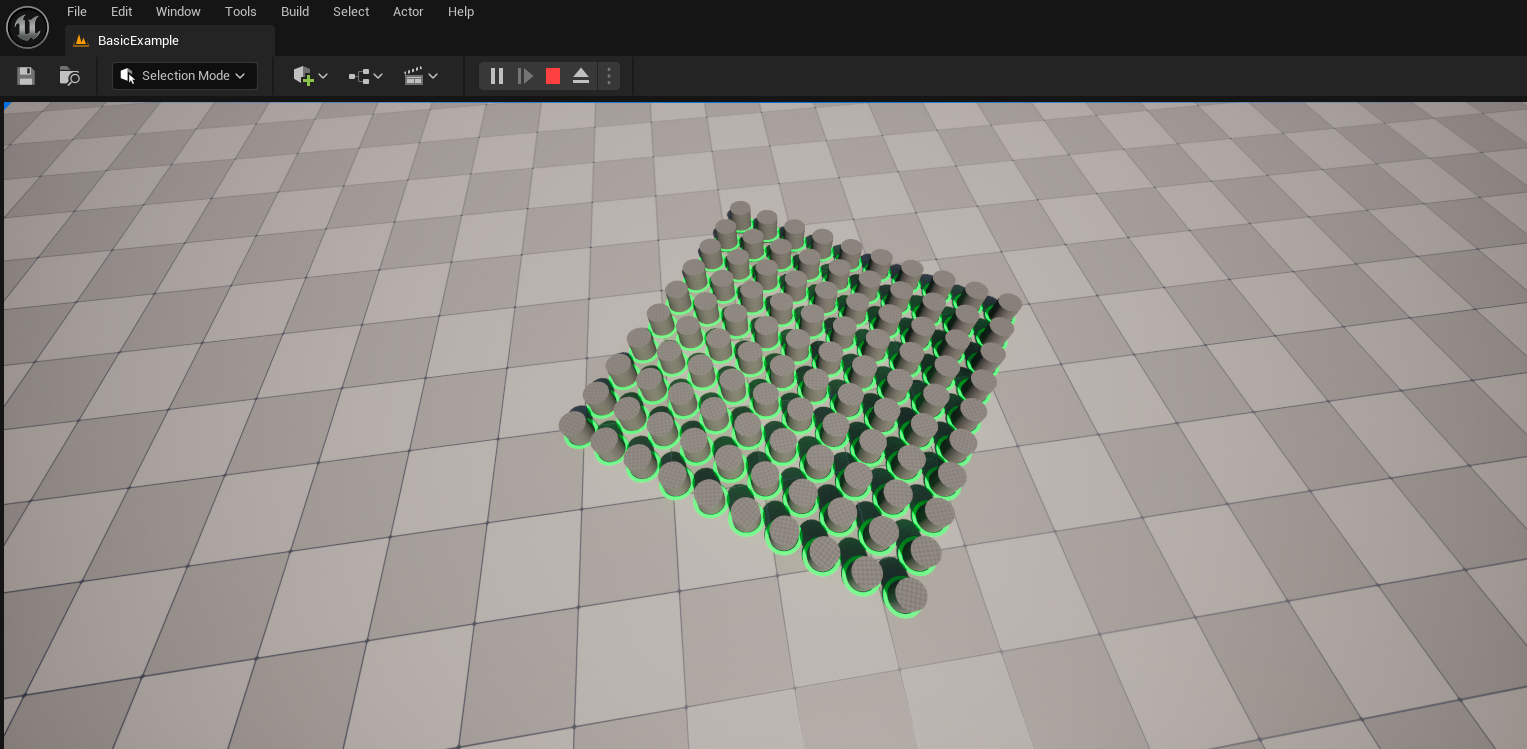The height and width of the screenshot is (749, 1527).
Task: Open the Blueprints dropdown in the toolbar
Action: click(x=365, y=76)
